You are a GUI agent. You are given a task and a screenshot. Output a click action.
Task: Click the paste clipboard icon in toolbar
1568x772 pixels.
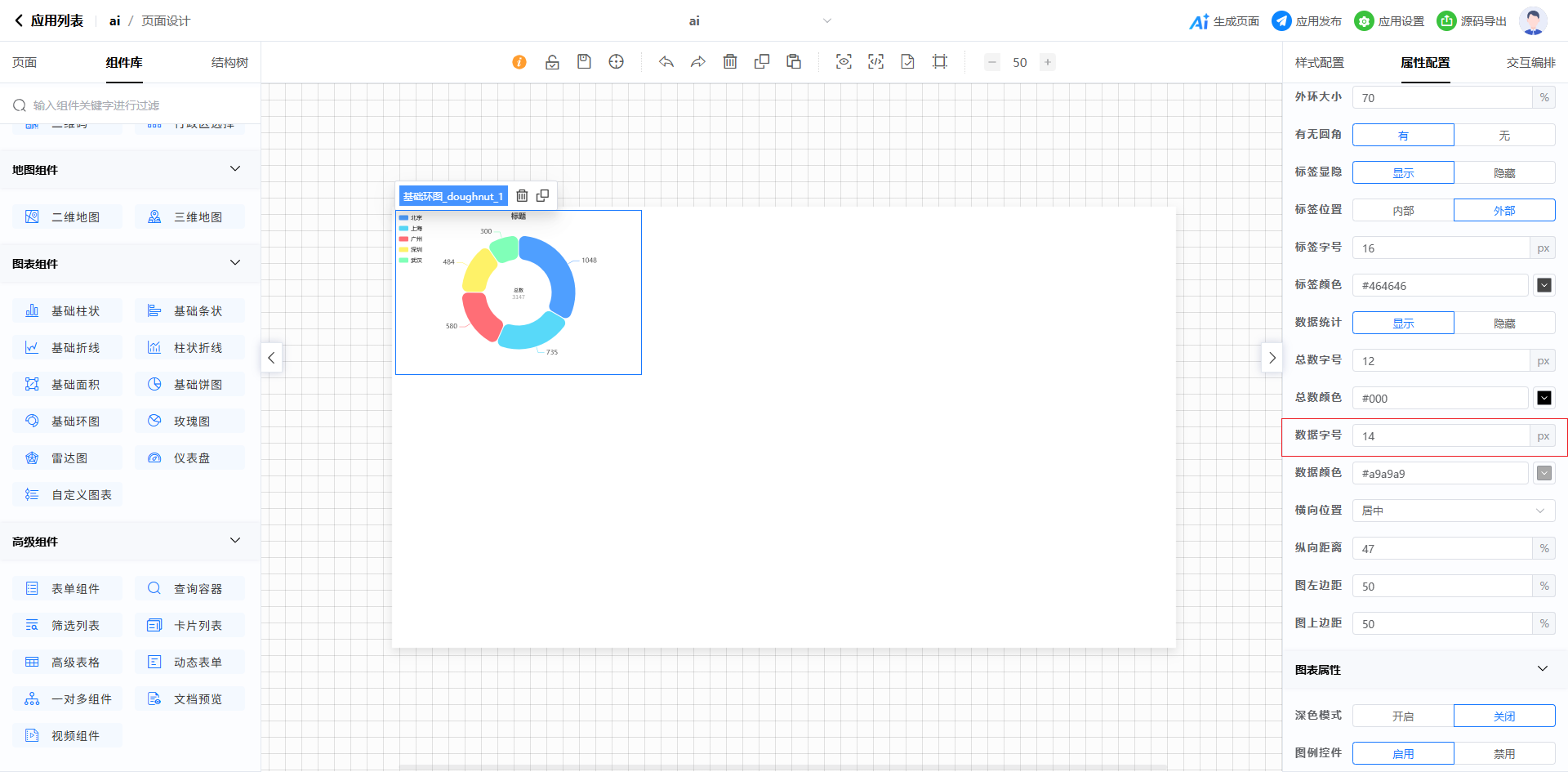coord(794,62)
